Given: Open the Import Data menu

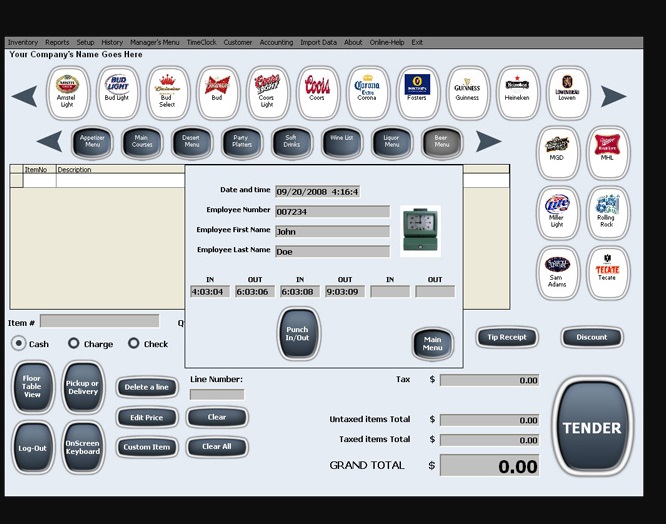Looking at the screenshot, I should (x=318, y=42).
